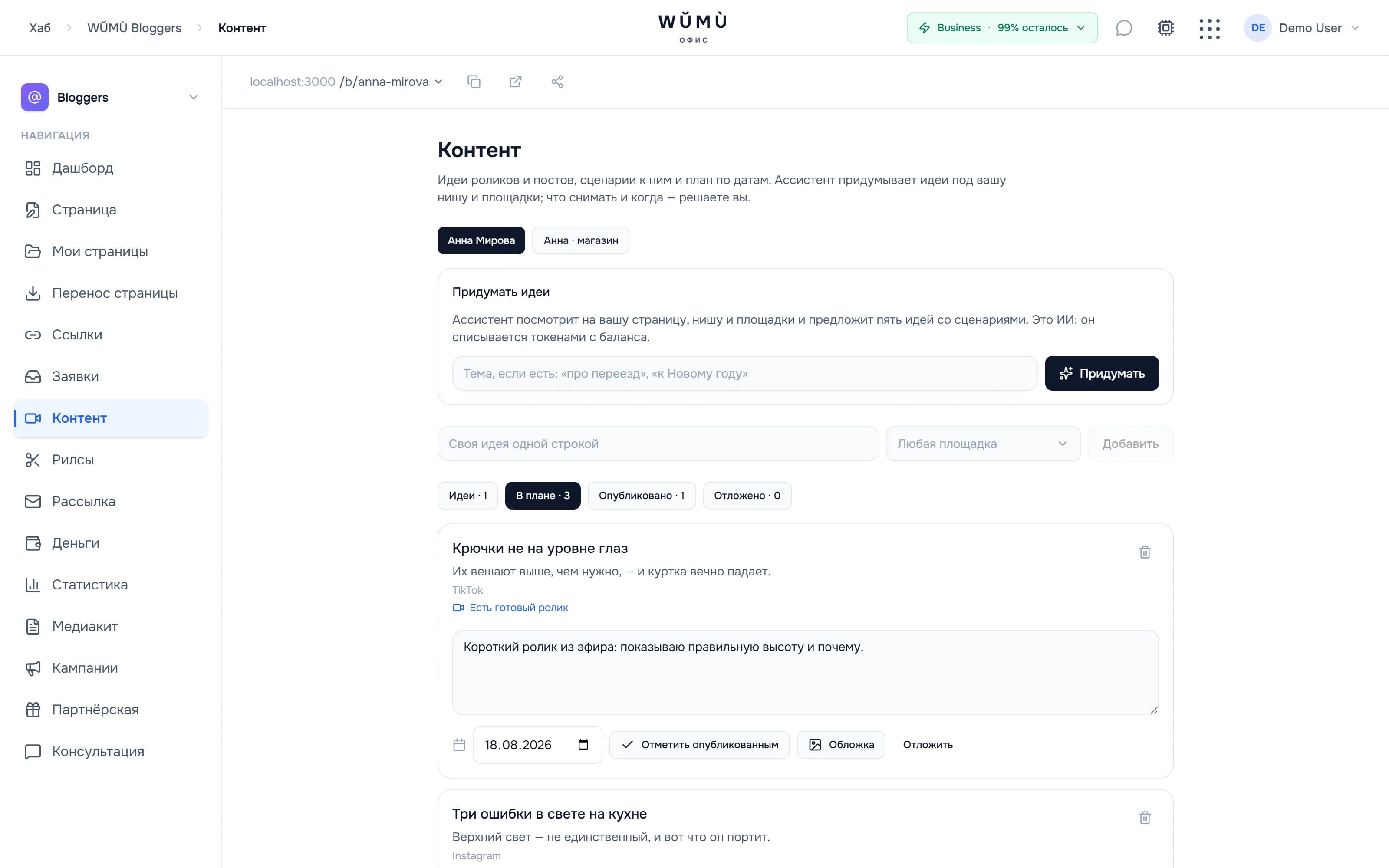Screen dimensions: 1389x868
Task: Delete the 'Крючки не на уровне глаз' card
Action: coord(1145,552)
